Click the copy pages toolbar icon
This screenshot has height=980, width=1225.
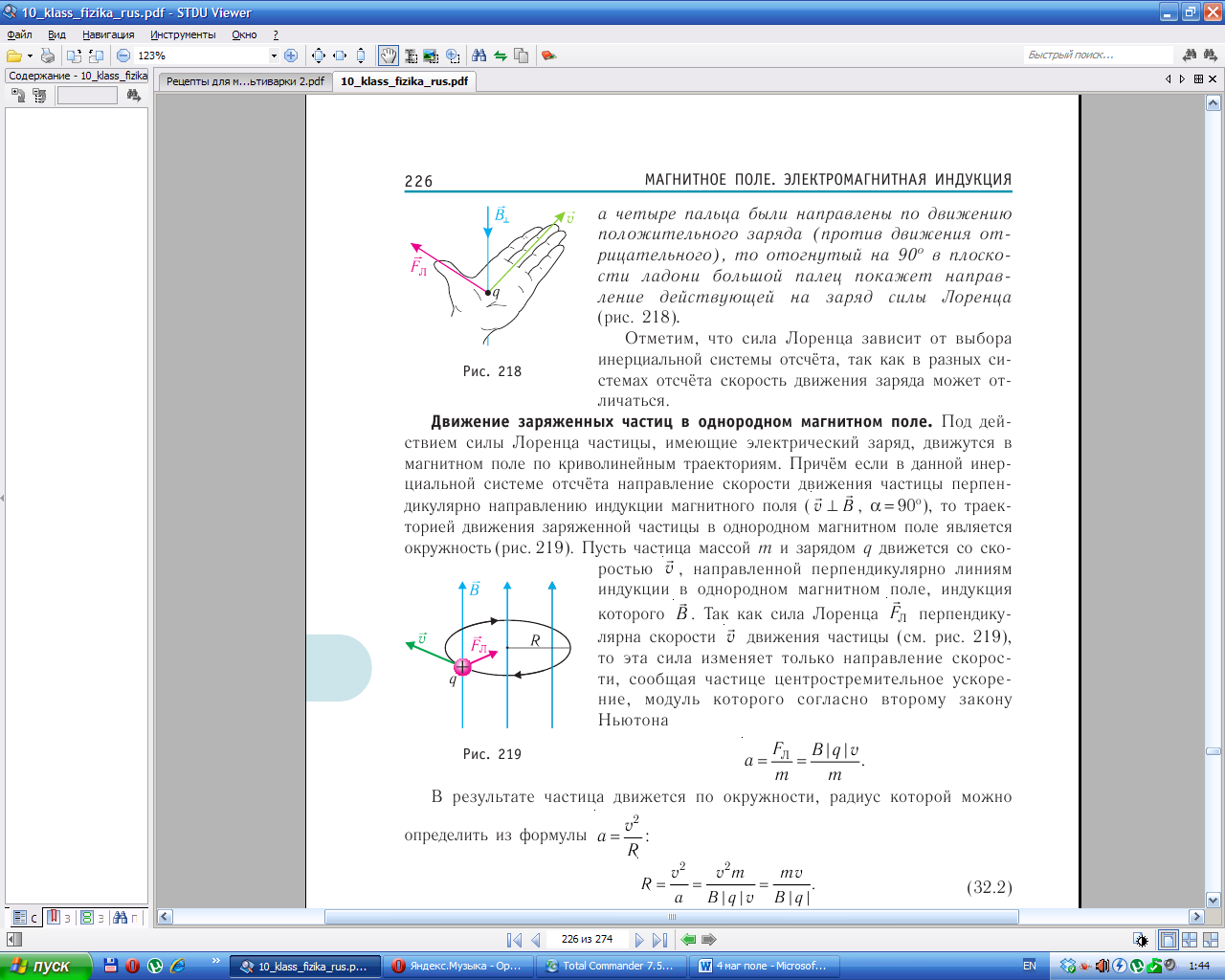coord(521,56)
